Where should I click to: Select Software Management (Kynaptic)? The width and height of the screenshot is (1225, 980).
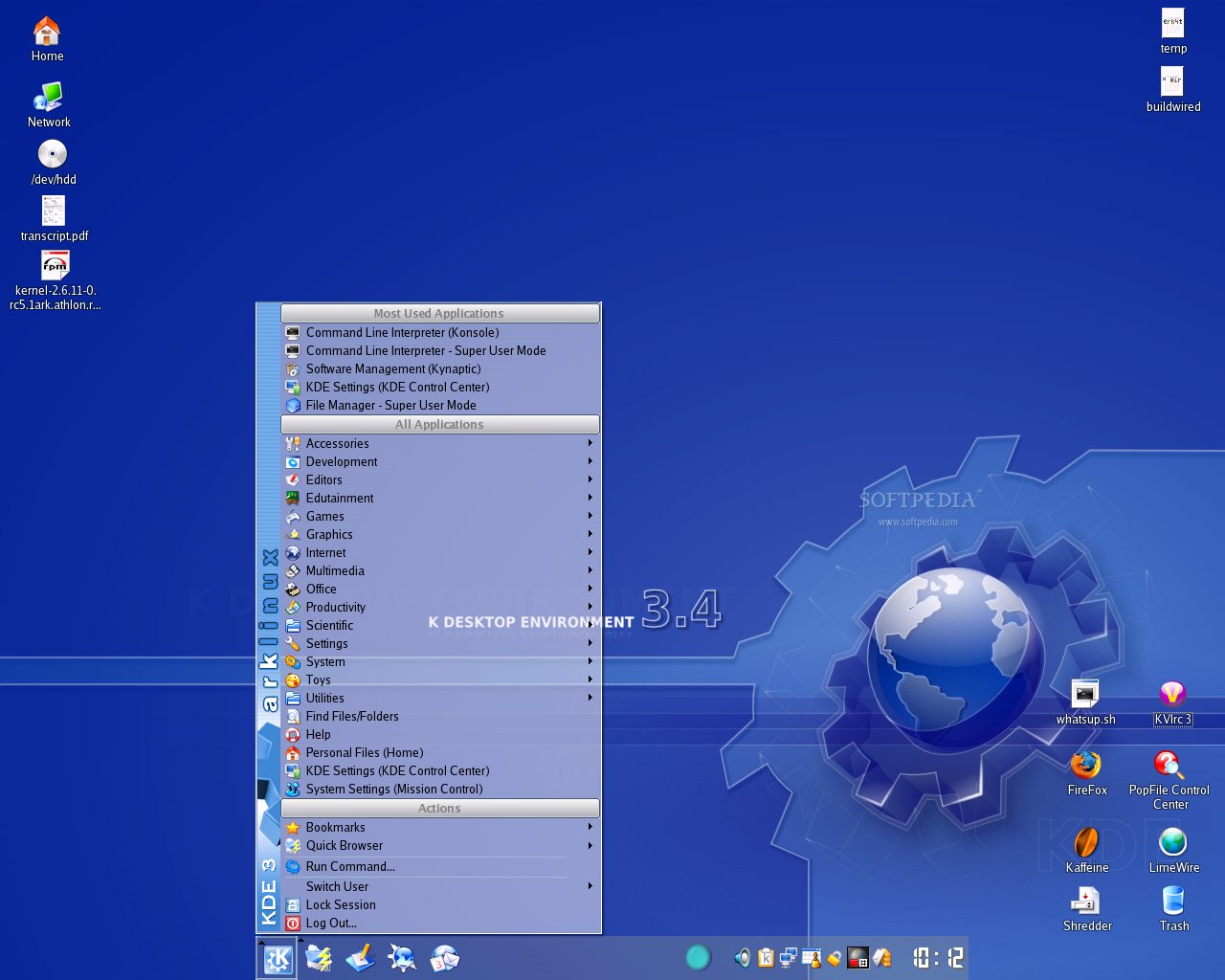(392, 368)
